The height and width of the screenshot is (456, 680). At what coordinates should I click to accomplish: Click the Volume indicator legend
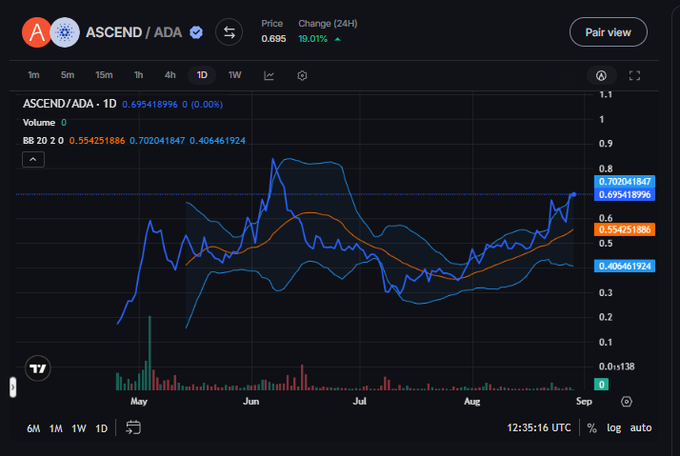click(39, 123)
